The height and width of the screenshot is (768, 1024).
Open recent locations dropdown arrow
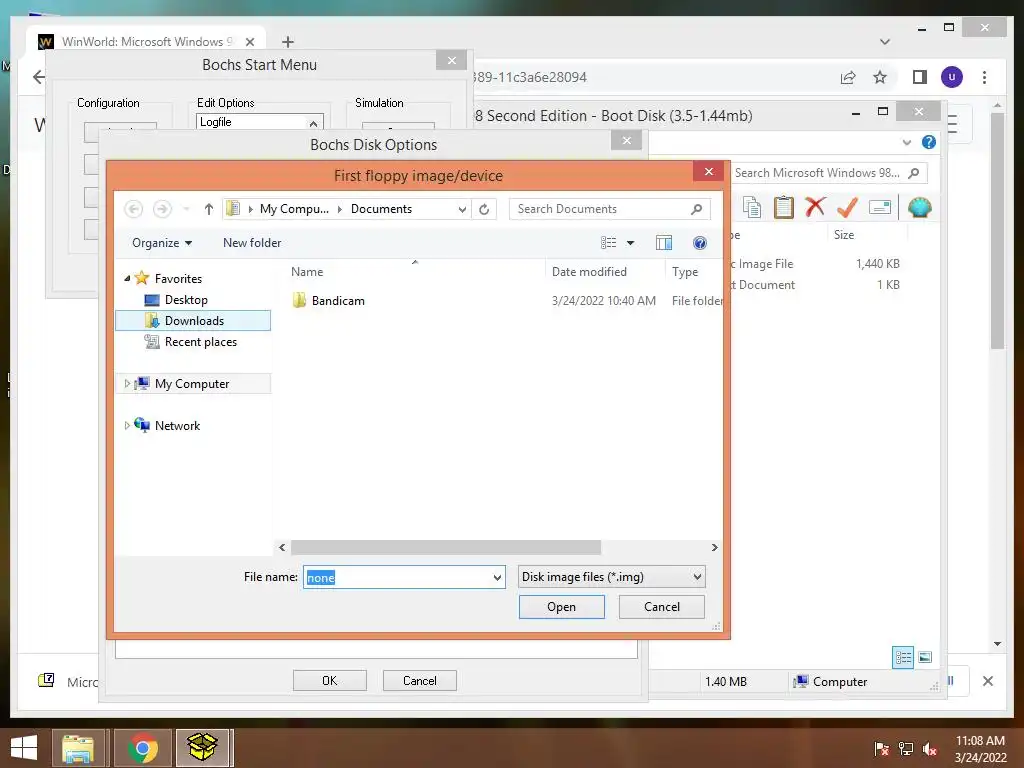186,209
